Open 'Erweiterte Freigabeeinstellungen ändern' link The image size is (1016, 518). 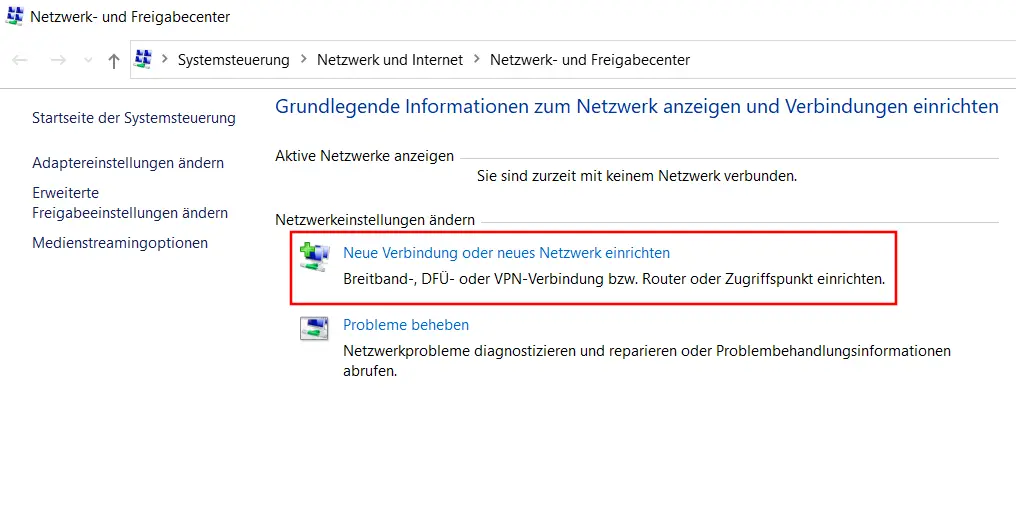click(x=130, y=203)
